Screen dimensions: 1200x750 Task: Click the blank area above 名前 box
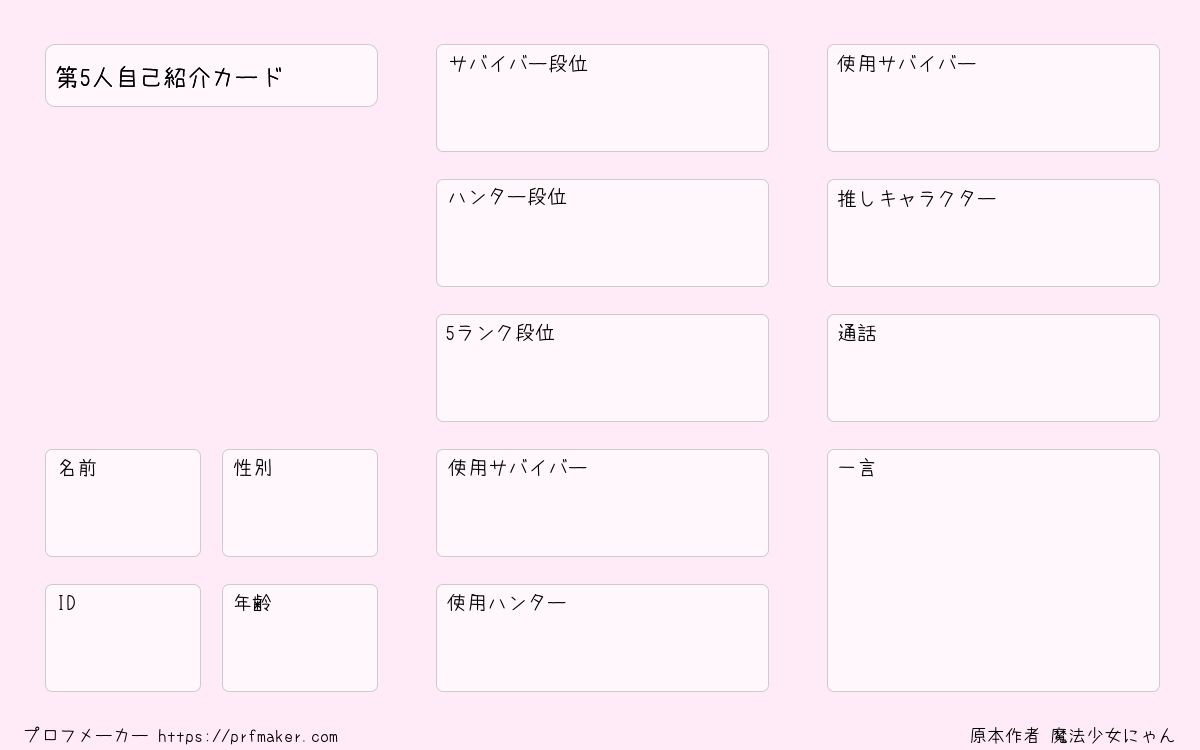pos(211,278)
